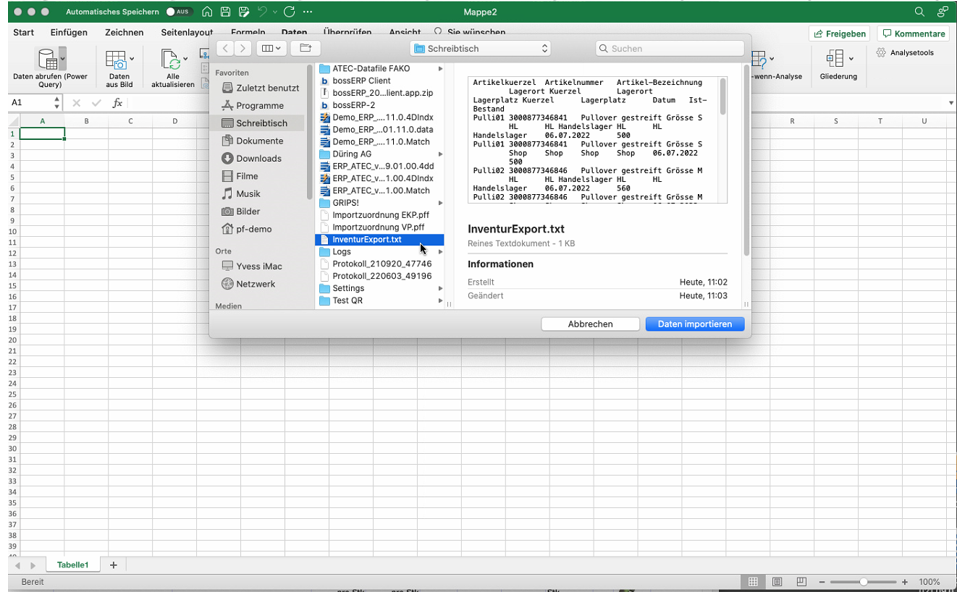
Task: Open the Schreibtisch location dropdown
Action: [x=481, y=48]
